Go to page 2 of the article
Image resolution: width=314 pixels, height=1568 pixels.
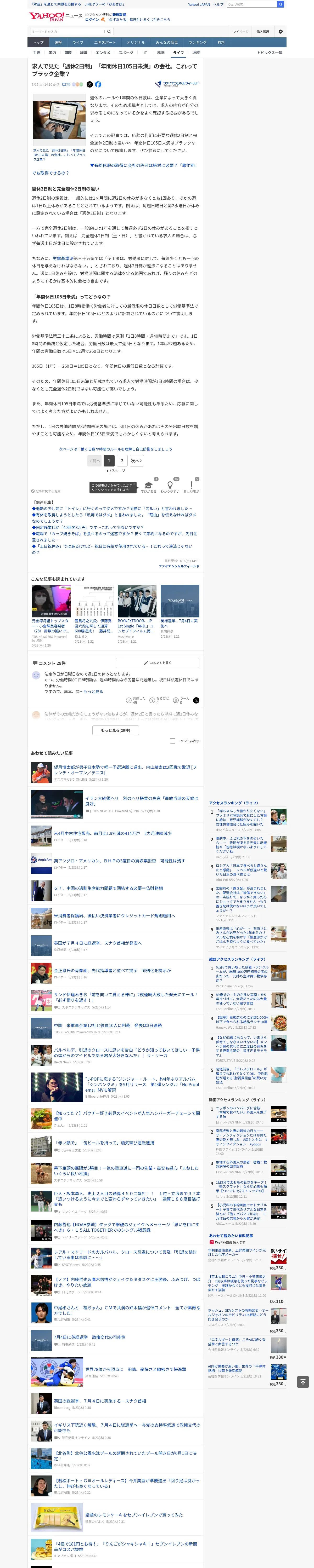122,461
